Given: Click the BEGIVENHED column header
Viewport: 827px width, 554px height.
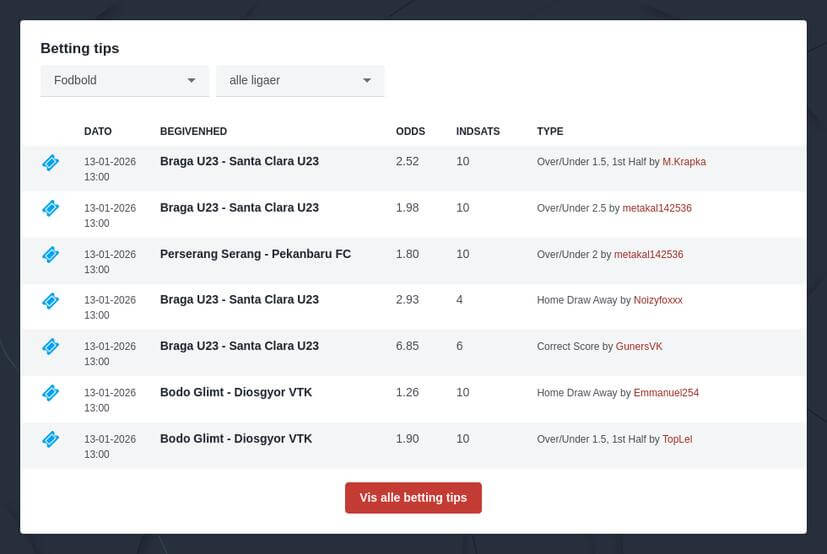Looking at the screenshot, I should (194, 131).
